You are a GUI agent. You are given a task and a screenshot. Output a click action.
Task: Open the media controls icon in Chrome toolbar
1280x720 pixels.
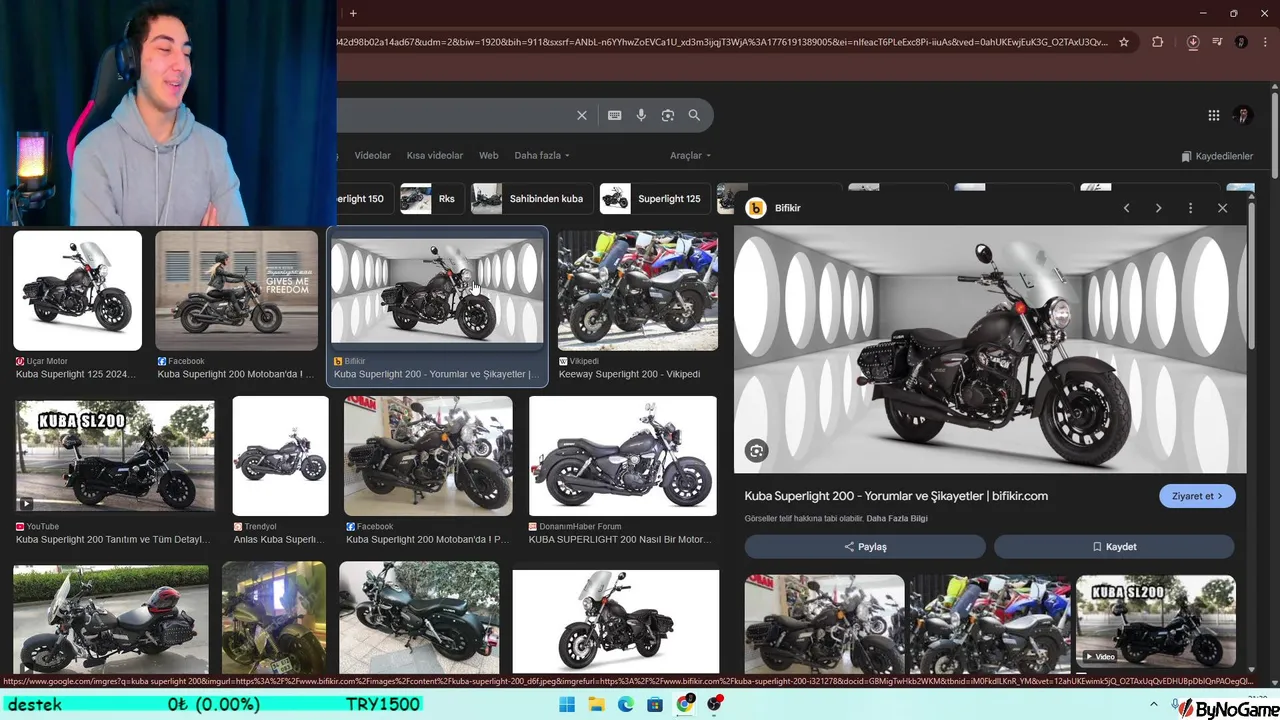[1217, 42]
